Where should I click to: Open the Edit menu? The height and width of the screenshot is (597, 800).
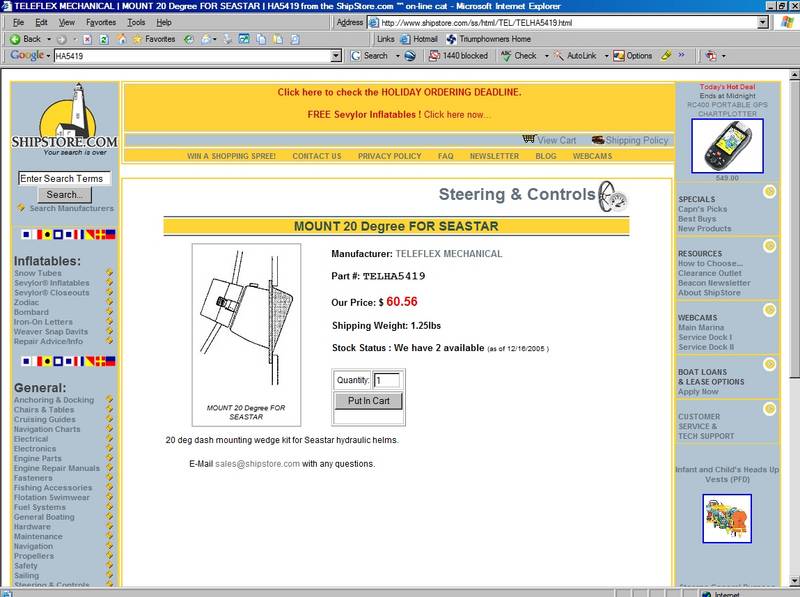click(x=41, y=22)
